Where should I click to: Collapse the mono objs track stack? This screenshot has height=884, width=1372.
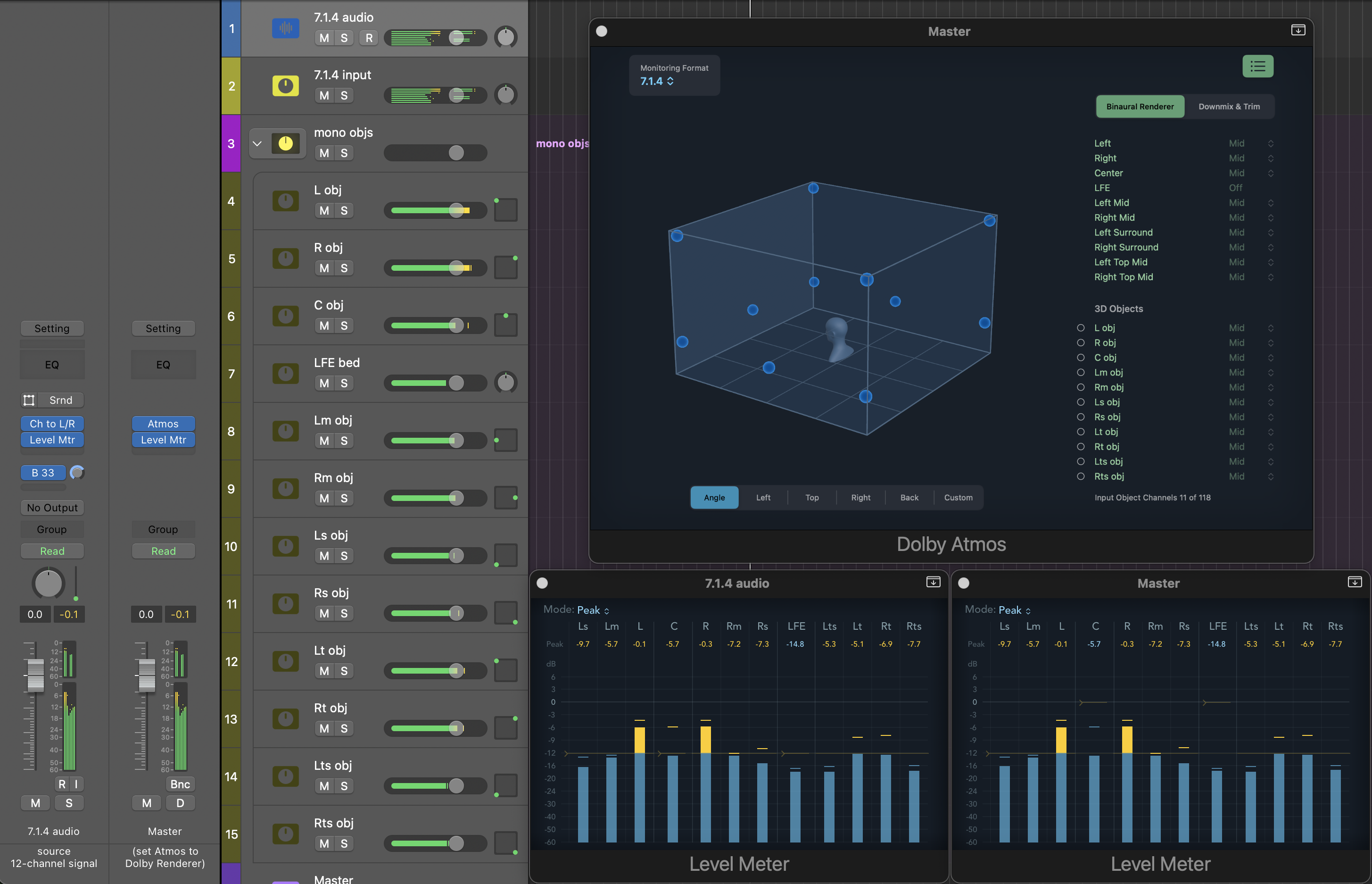257,143
